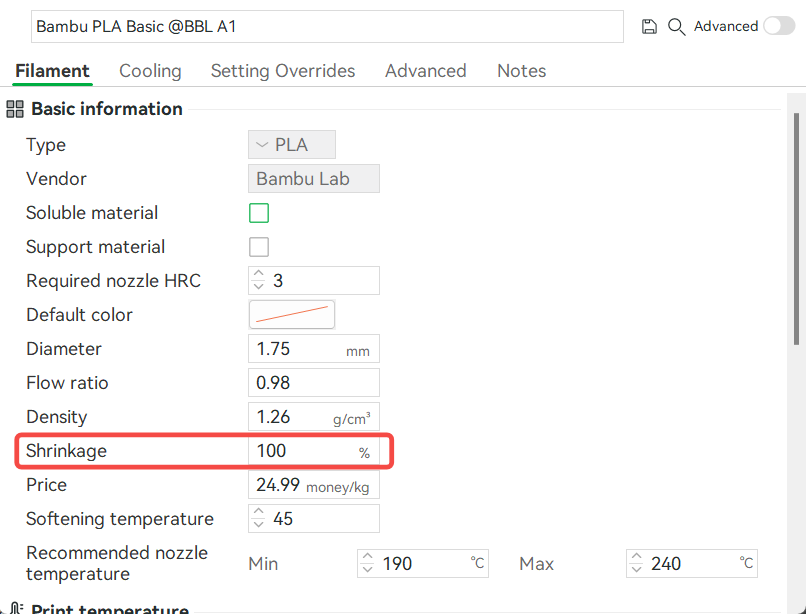The image size is (806, 614).
Task: Open the Advanced tab
Action: tap(426, 70)
